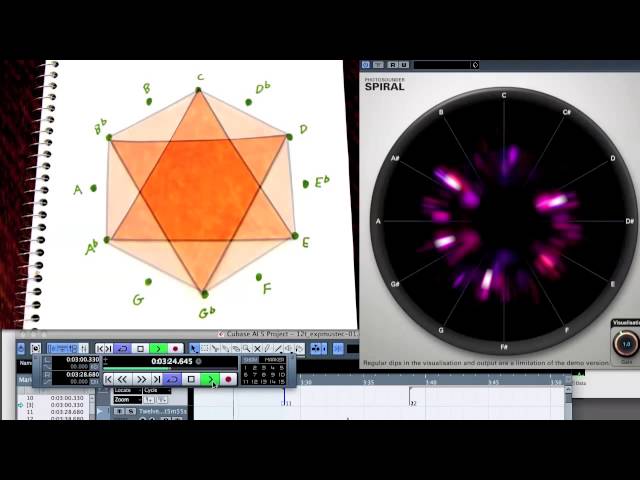Screen dimensions: 640x480
Task: Click Rewind in transport panel
Action: point(122,379)
